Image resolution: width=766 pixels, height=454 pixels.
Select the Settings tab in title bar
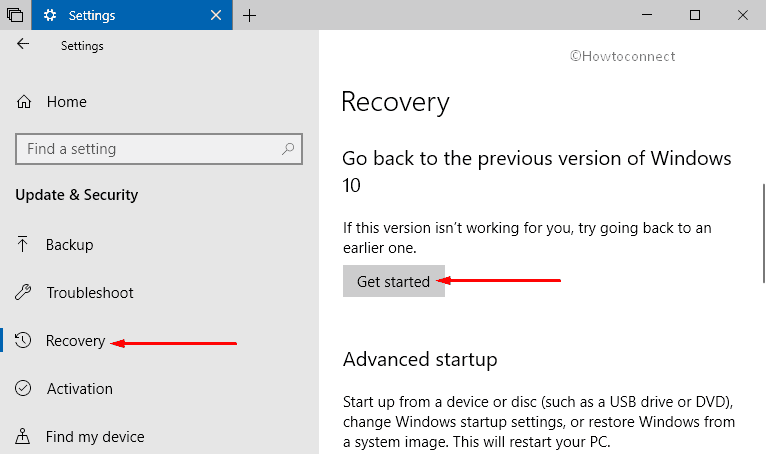pos(132,15)
